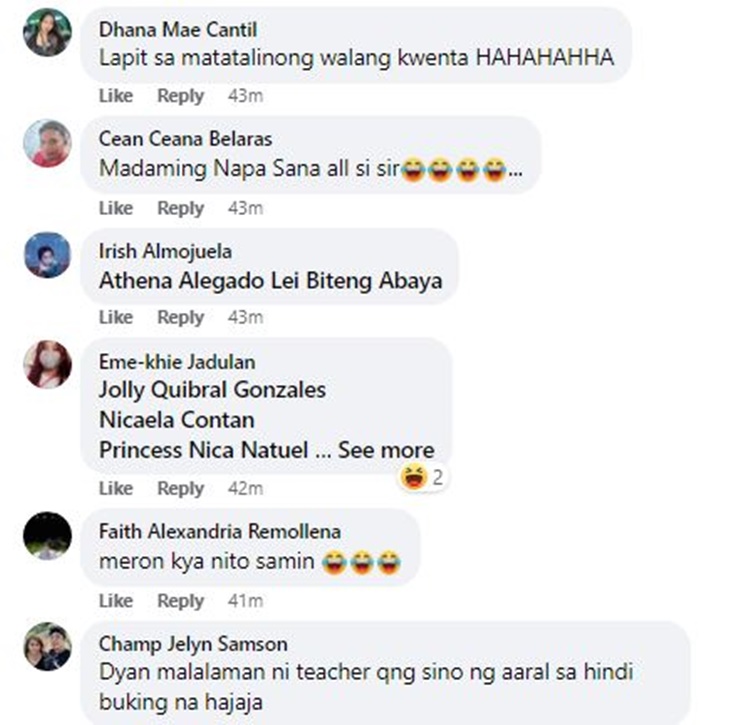Open tagged name Athena Alegado
Screen dimensions: 750x725
point(183,281)
